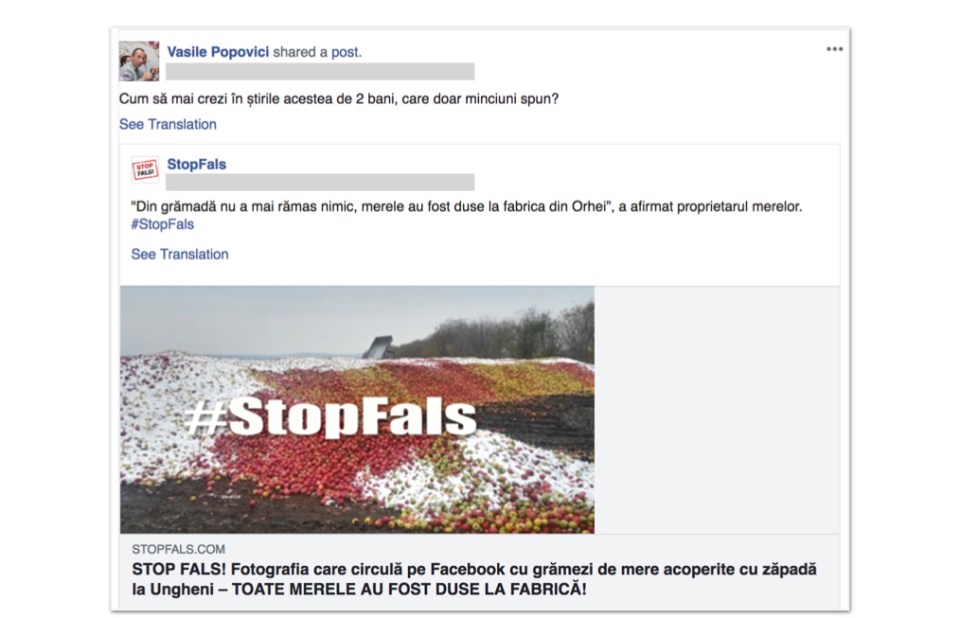Click the STOPFALS.COM source domain

tap(178, 549)
